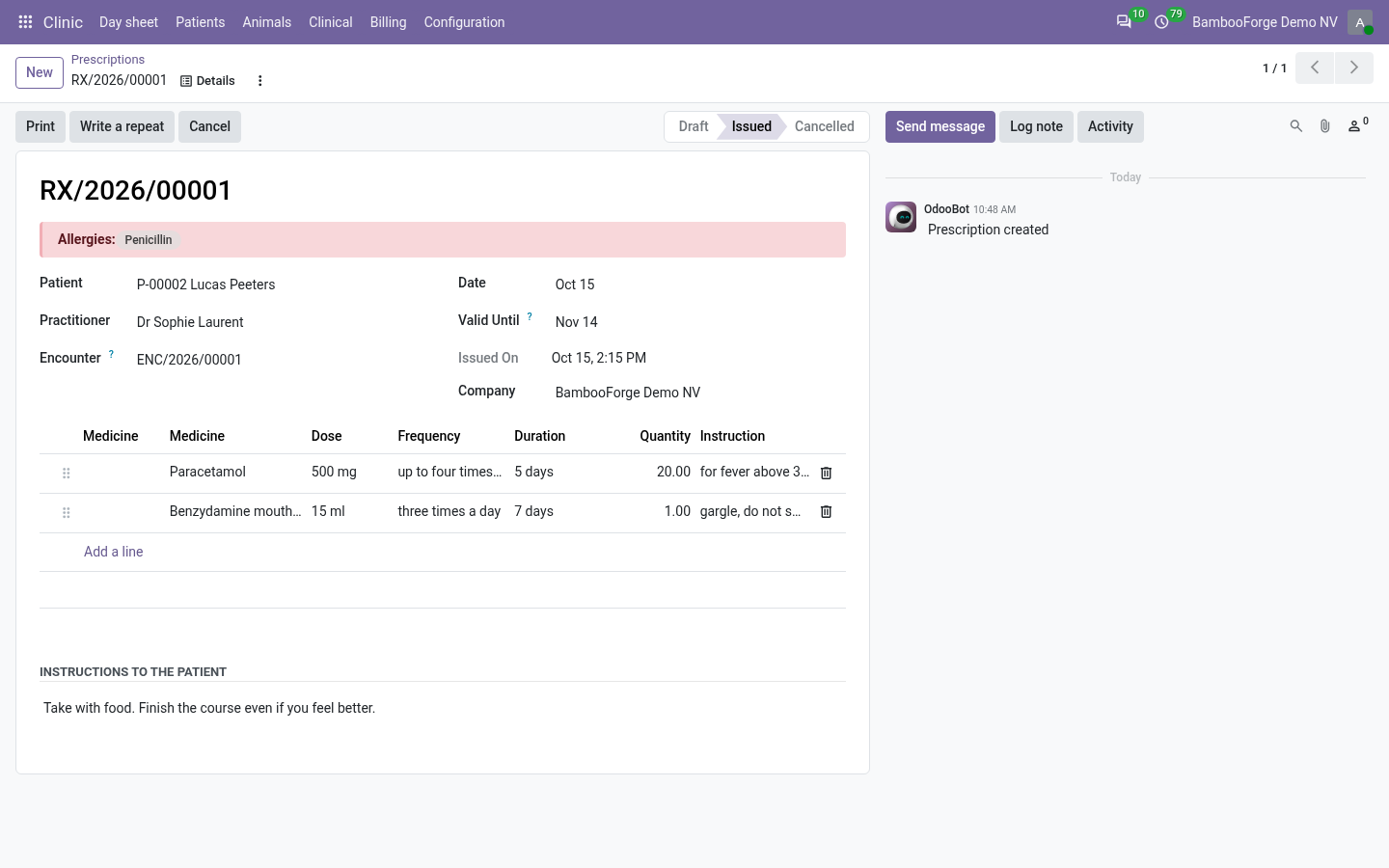This screenshot has width=1389, height=868.
Task: Go back to Prescriptions breadcrumb
Action: click(108, 60)
